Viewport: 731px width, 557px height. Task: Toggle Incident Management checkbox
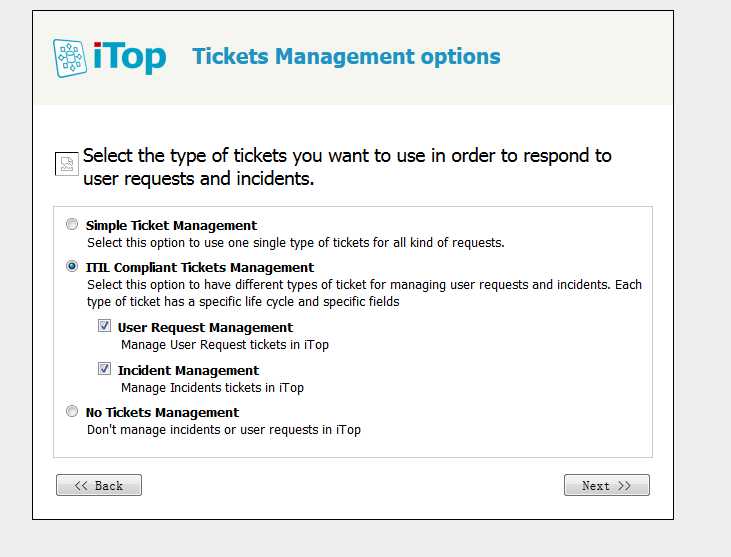(x=104, y=369)
